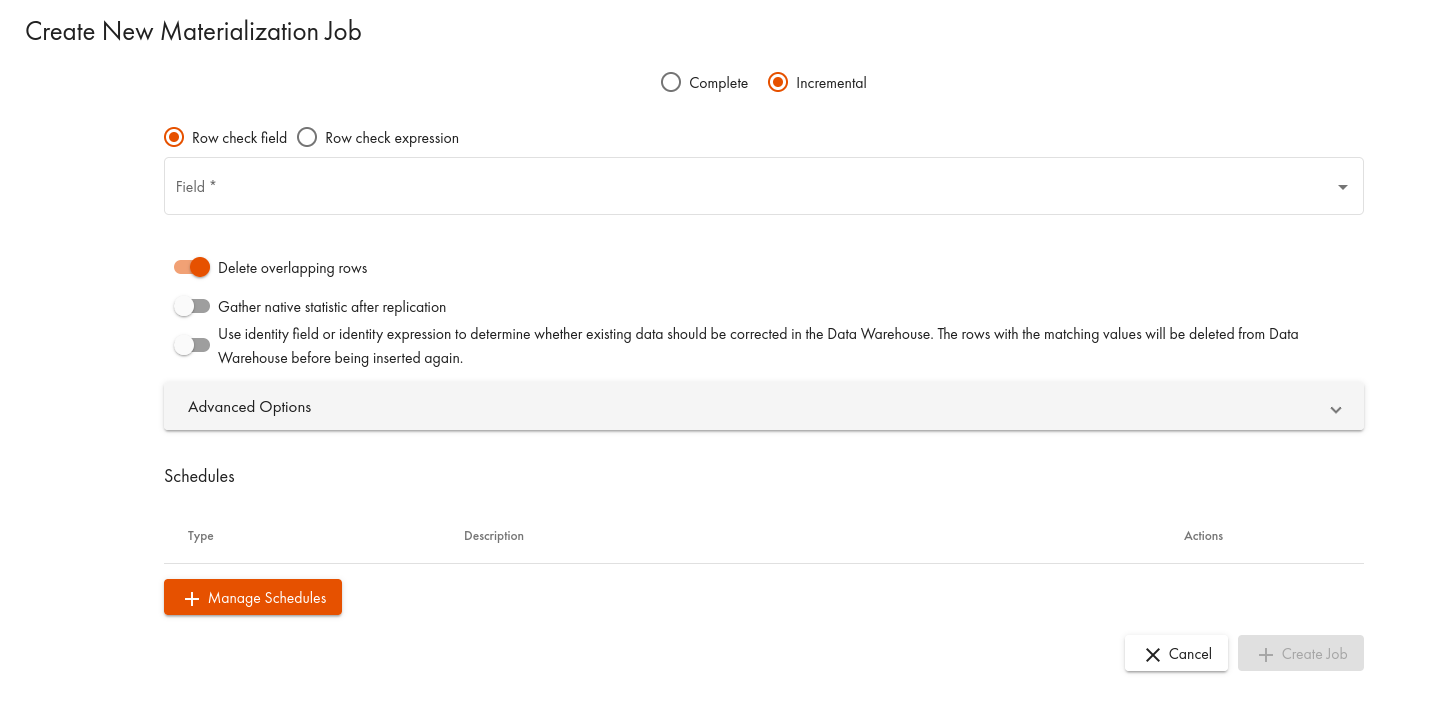Screen dimensions: 1445x702
Task: Click the empty Field input area
Action: 600,186
